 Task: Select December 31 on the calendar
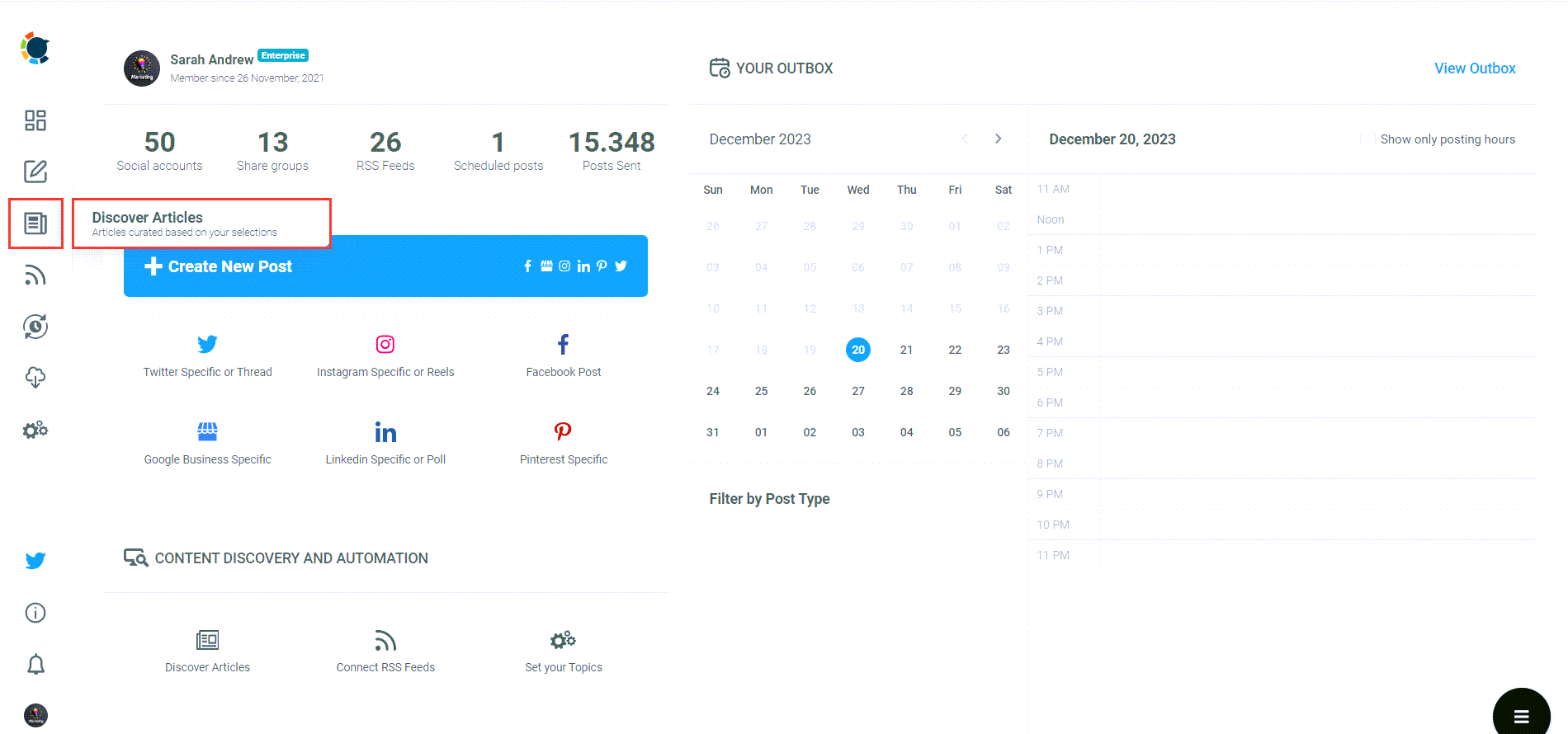tap(713, 432)
